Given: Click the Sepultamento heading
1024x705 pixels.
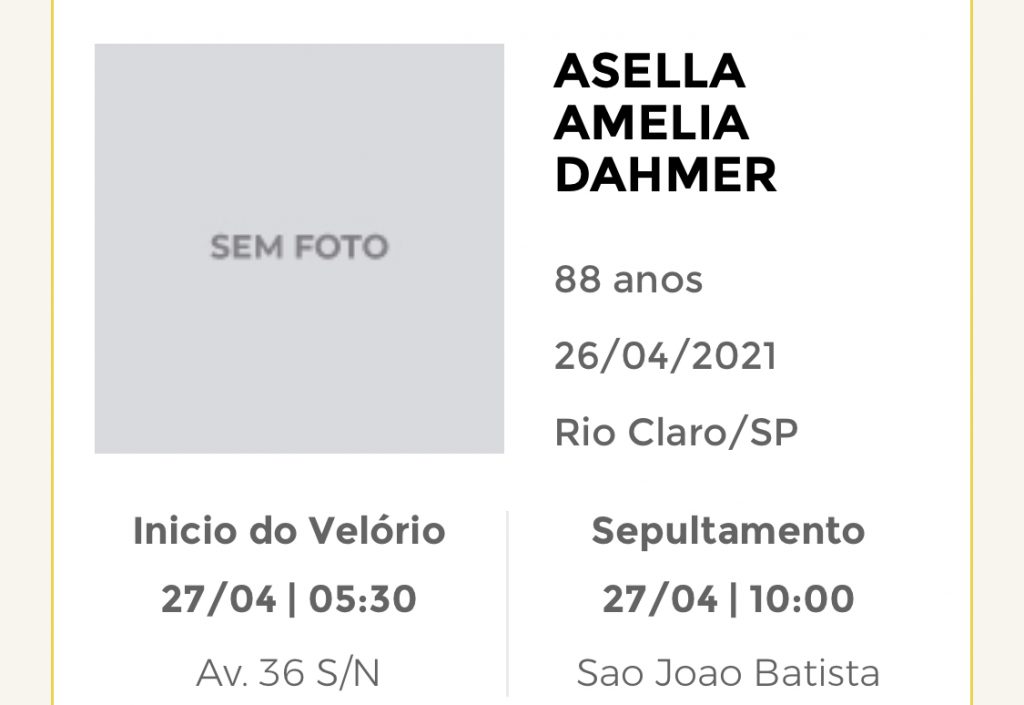Looking at the screenshot, I should tap(728, 531).
